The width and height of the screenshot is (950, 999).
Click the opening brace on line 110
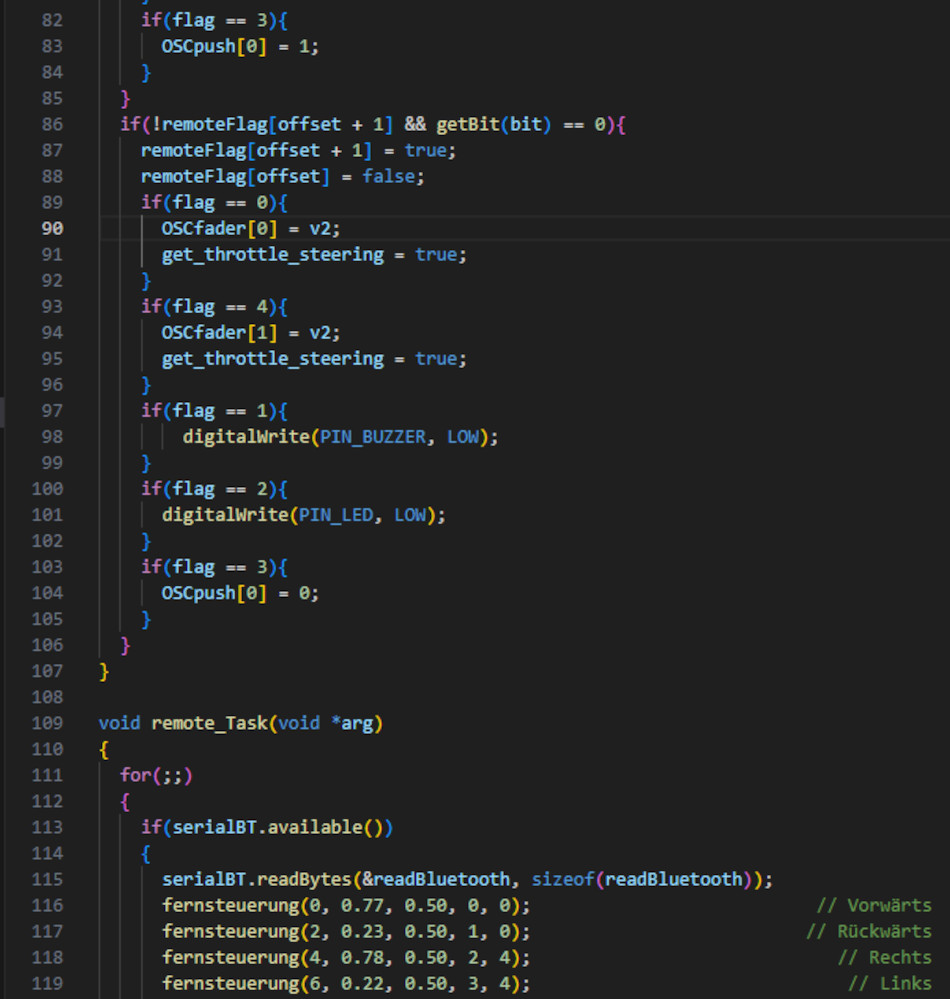(x=104, y=750)
